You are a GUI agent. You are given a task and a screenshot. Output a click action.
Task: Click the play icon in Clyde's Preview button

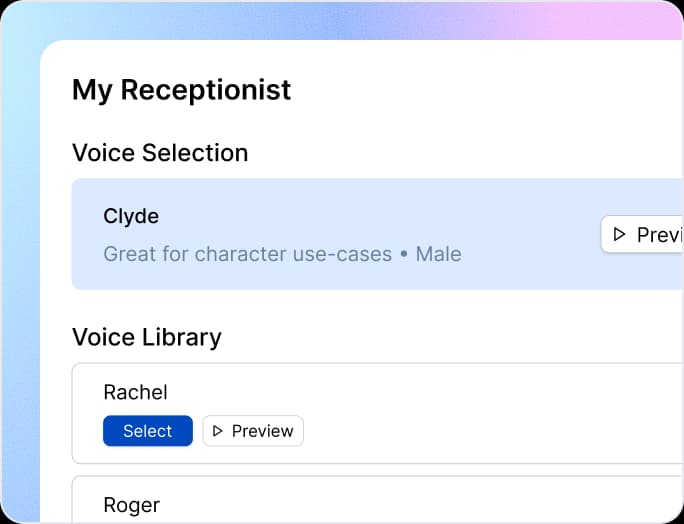point(619,234)
